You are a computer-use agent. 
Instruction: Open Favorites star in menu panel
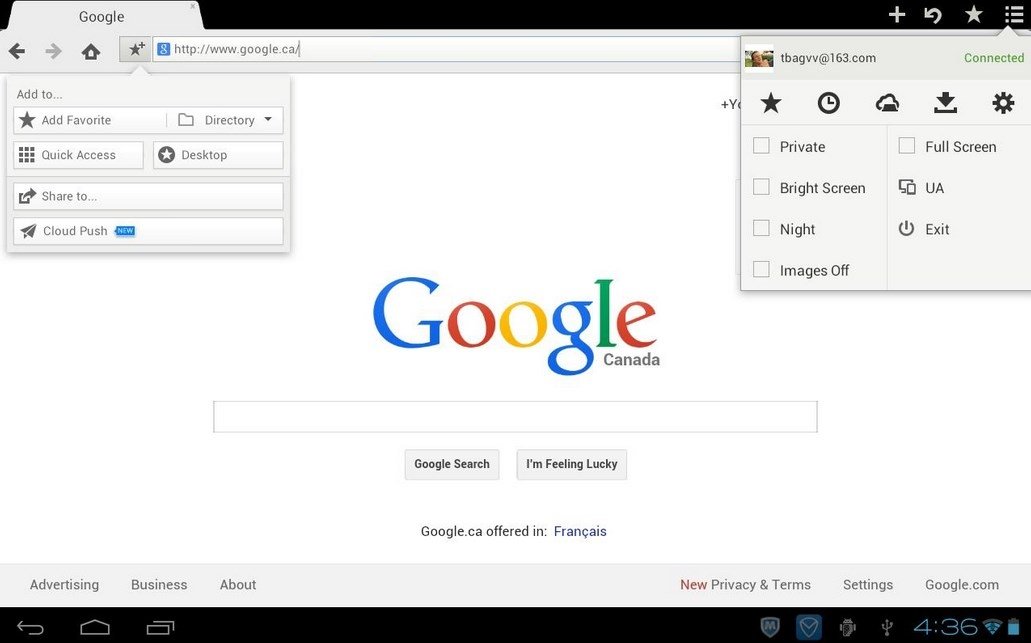(x=771, y=103)
